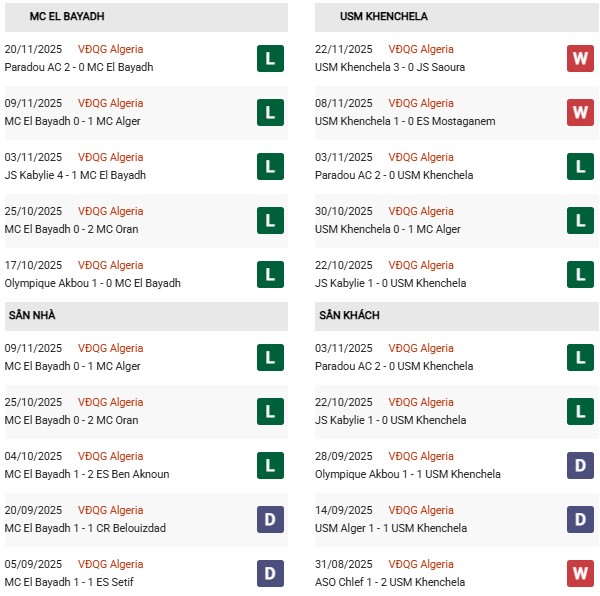Open the VĐQG Algeria link dated 20/11/2025
The height and width of the screenshot is (596, 600).
pyautogui.click(x=110, y=50)
